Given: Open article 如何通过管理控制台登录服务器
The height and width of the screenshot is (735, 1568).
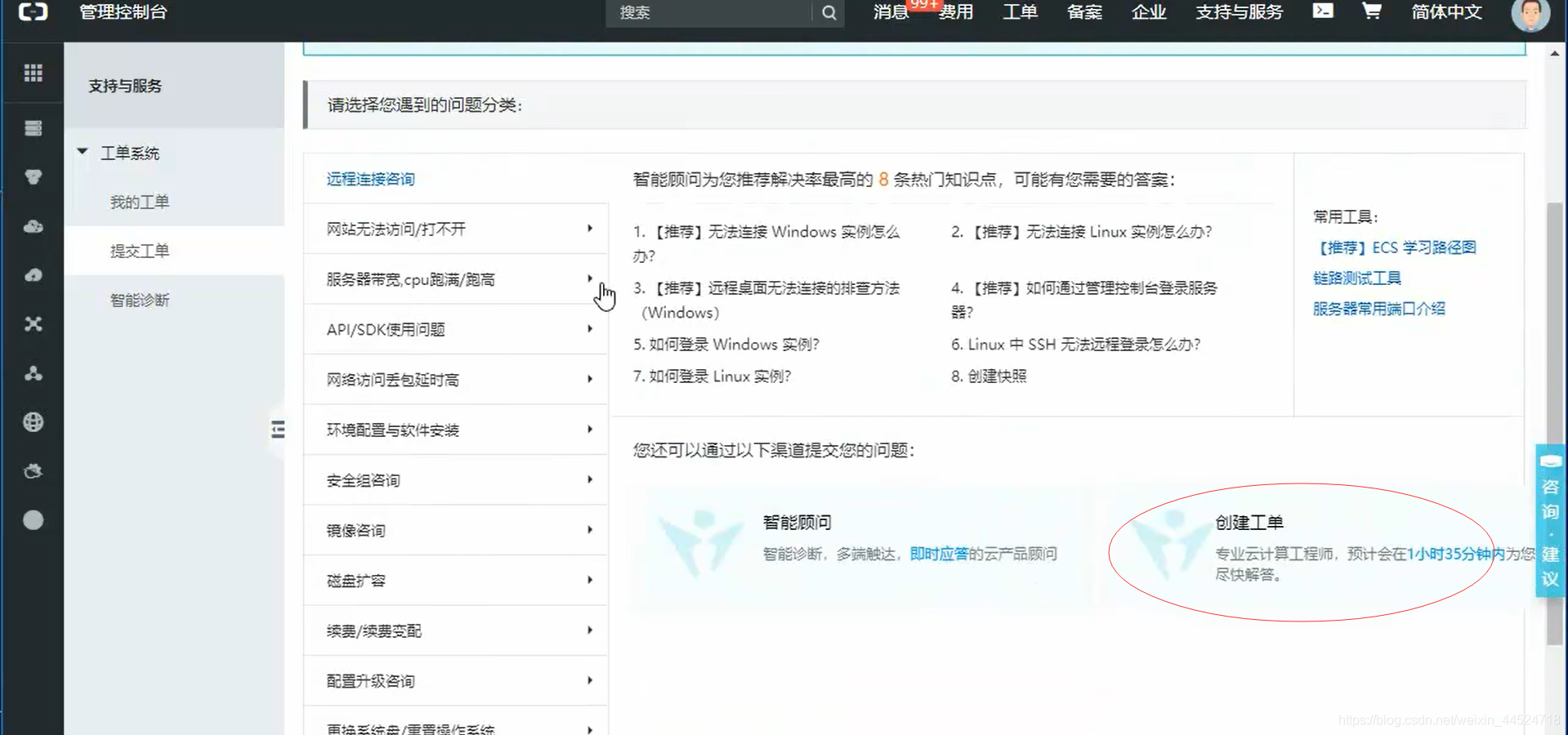Looking at the screenshot, I should point(1084,300).
